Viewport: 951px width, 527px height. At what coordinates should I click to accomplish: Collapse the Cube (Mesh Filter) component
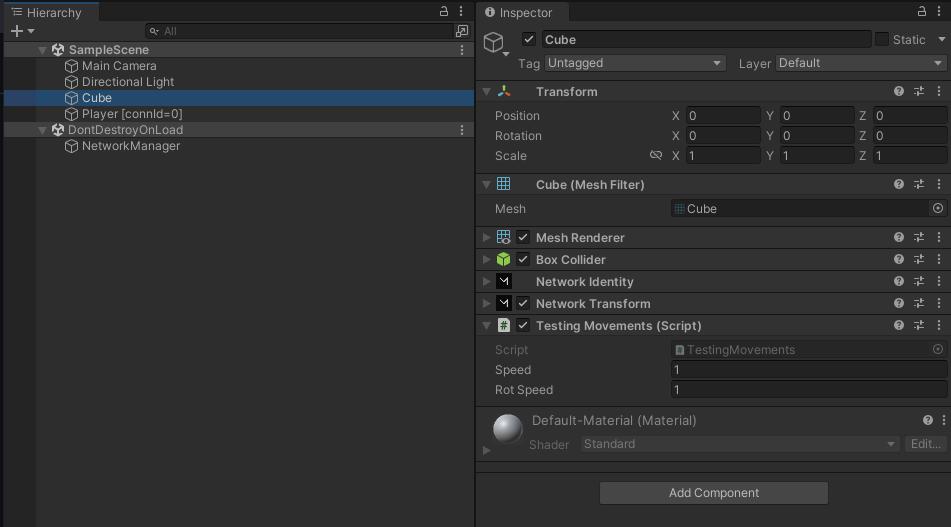point(486,184)
